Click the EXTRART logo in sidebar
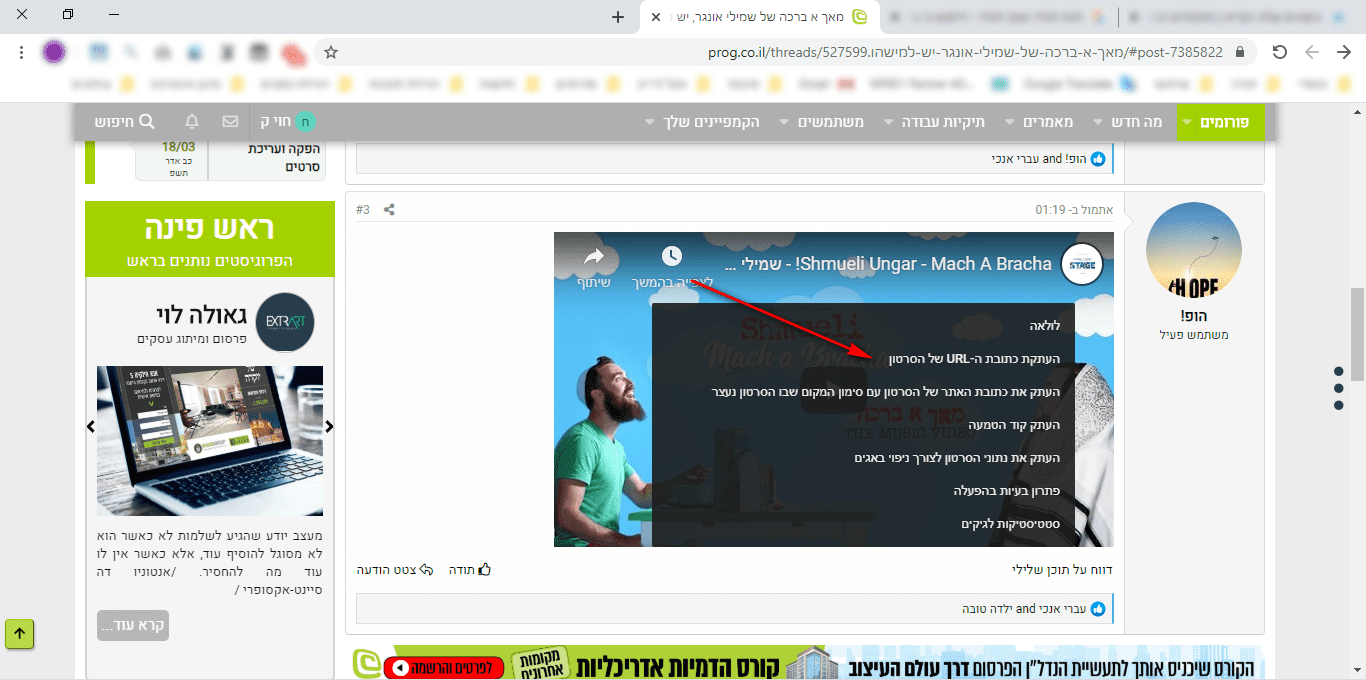Viewport: 1366px width, 680px height. (x=285, y=323)
